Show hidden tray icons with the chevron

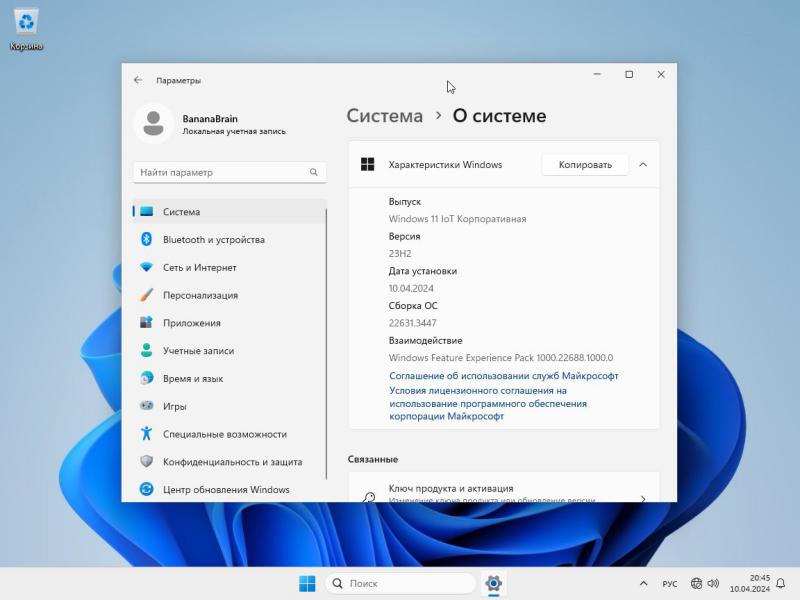pyautogui.click(x=643, y=583)
